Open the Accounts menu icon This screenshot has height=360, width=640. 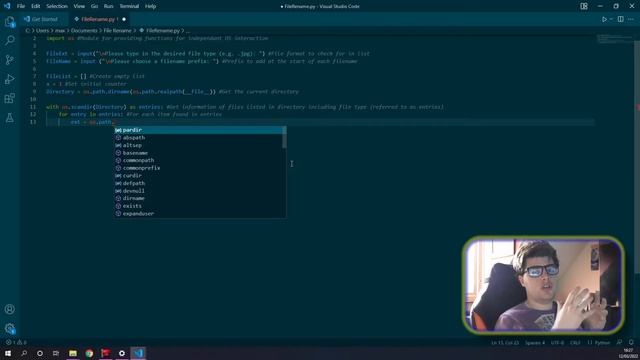pos(10,309)
